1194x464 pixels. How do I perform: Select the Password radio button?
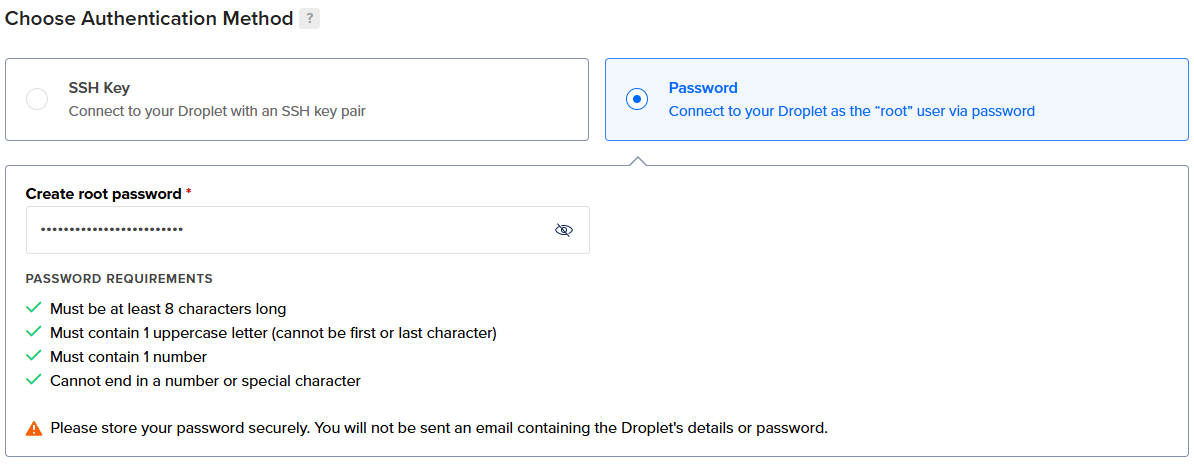[x=637, y=99]
